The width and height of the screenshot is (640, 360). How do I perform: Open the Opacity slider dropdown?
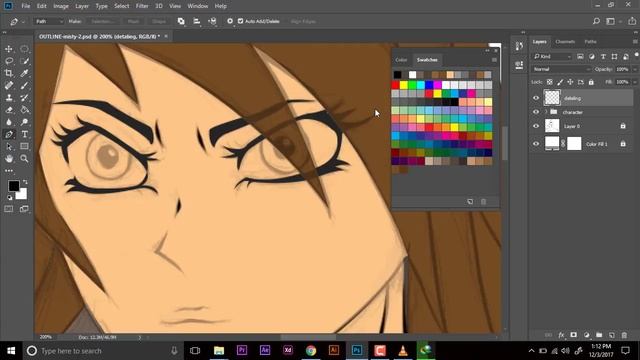pyautogui.click(x=635, y=69)
